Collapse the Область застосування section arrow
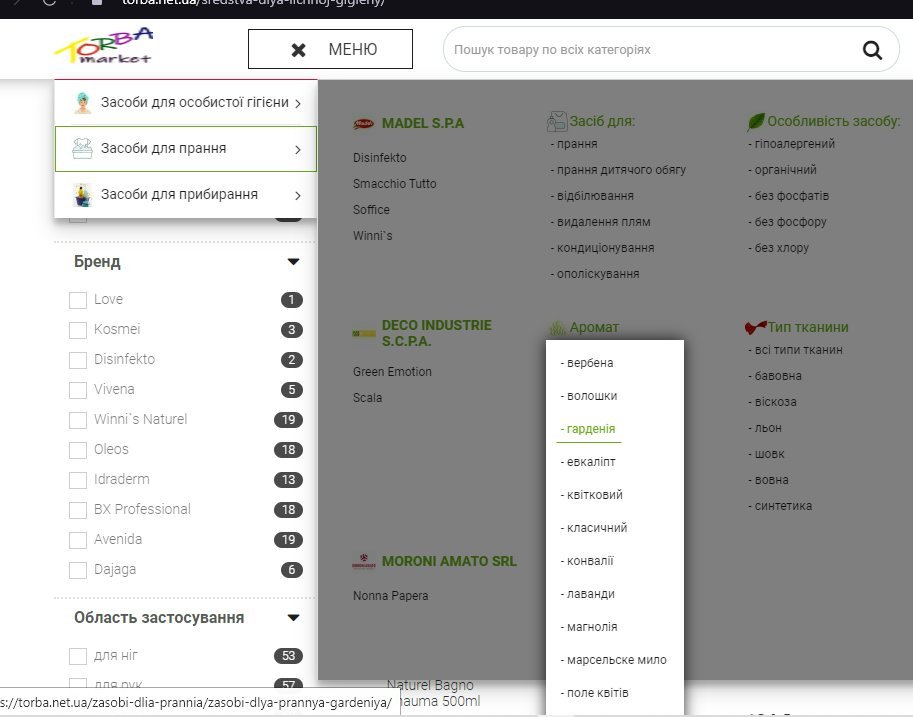Screen dimensions: 913x717 [293, 617]
